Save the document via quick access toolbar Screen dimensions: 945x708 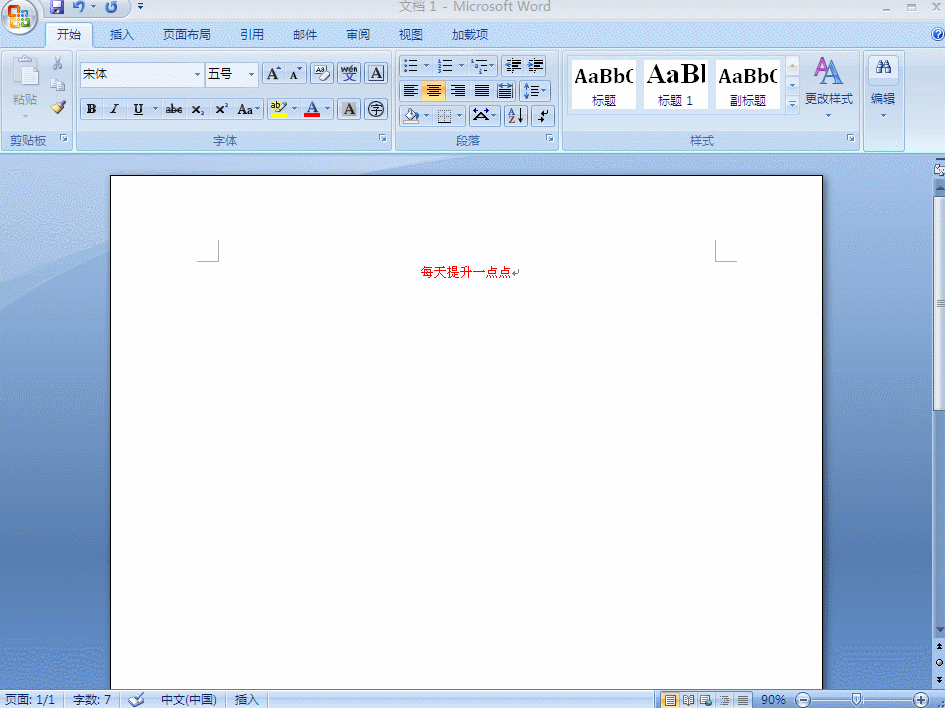pos(57,7)
